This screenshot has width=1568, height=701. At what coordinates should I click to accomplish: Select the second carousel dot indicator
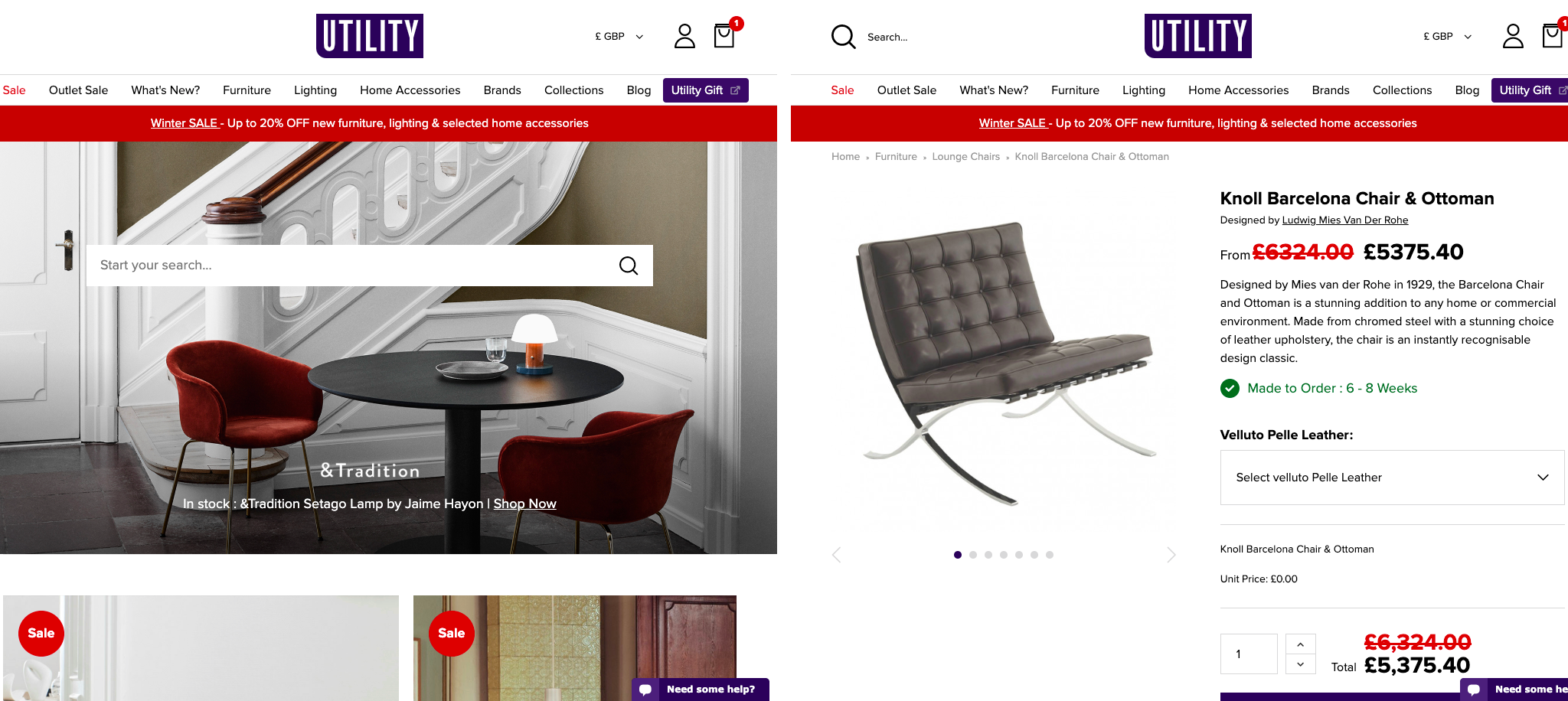coord(973,555)
